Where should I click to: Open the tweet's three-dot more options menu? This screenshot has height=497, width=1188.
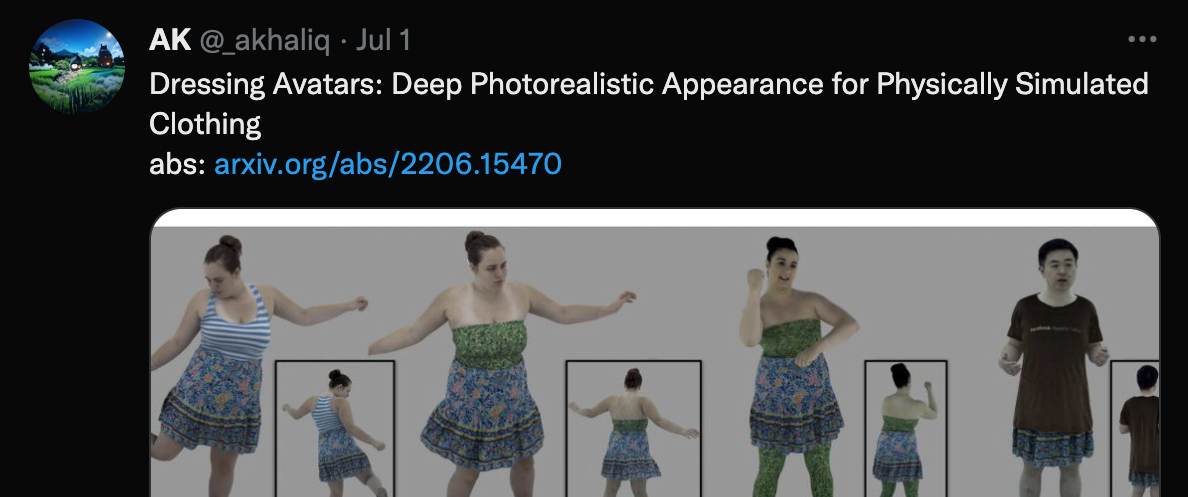point(1142,39)
